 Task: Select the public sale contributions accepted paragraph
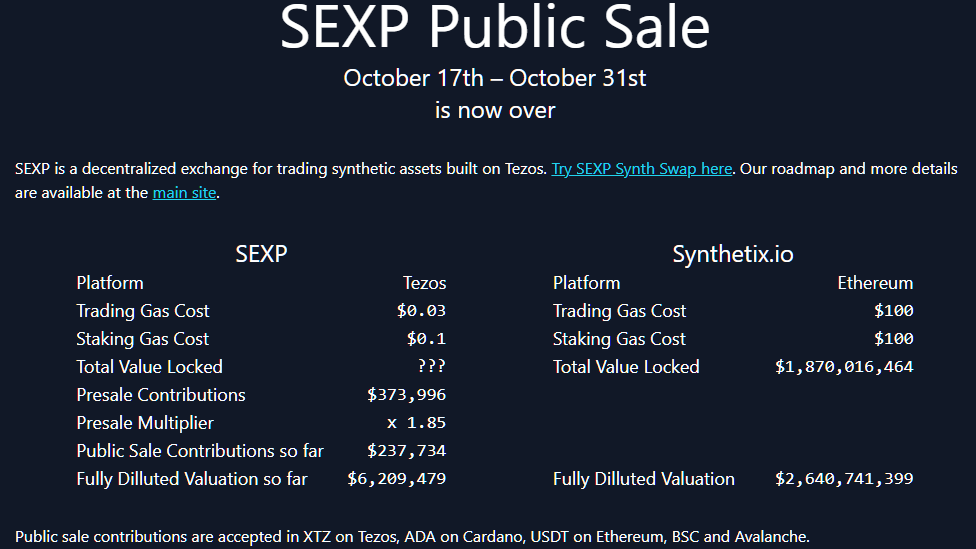(x=412, y=537)
